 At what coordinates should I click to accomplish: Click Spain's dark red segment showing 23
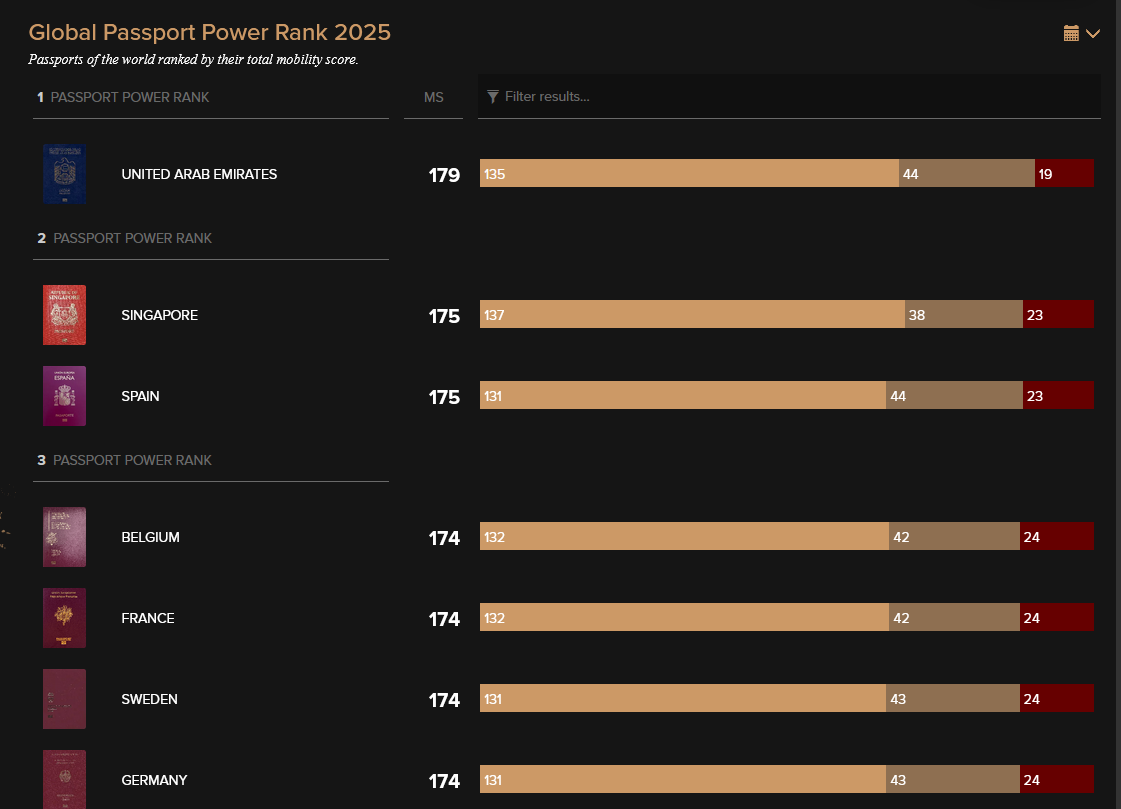[x=1058, y=396]
